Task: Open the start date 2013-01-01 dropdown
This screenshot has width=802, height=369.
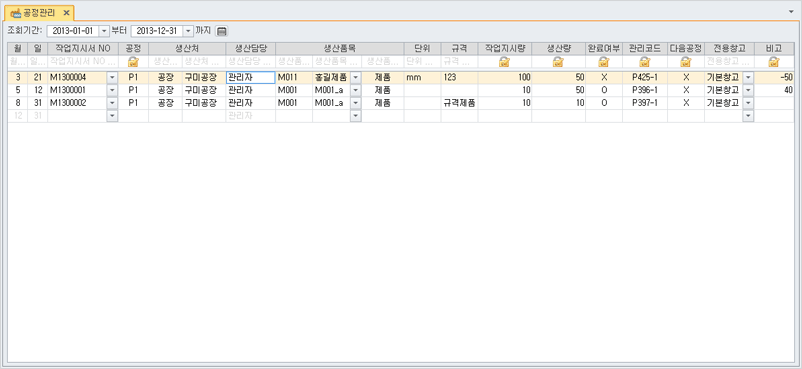Action: pyautogui.click(x=104, y=31)
